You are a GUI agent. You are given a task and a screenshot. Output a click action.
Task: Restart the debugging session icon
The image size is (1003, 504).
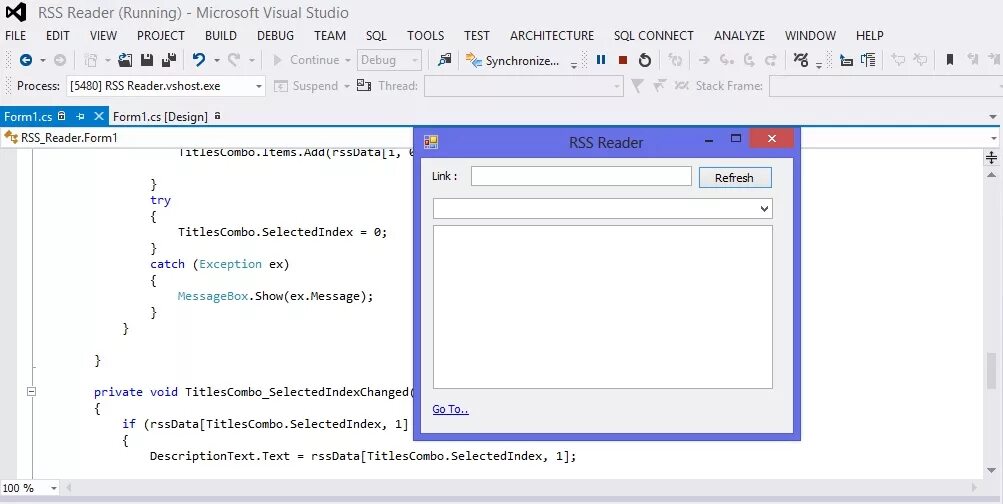pyautogui.click(x=645, y=60)
